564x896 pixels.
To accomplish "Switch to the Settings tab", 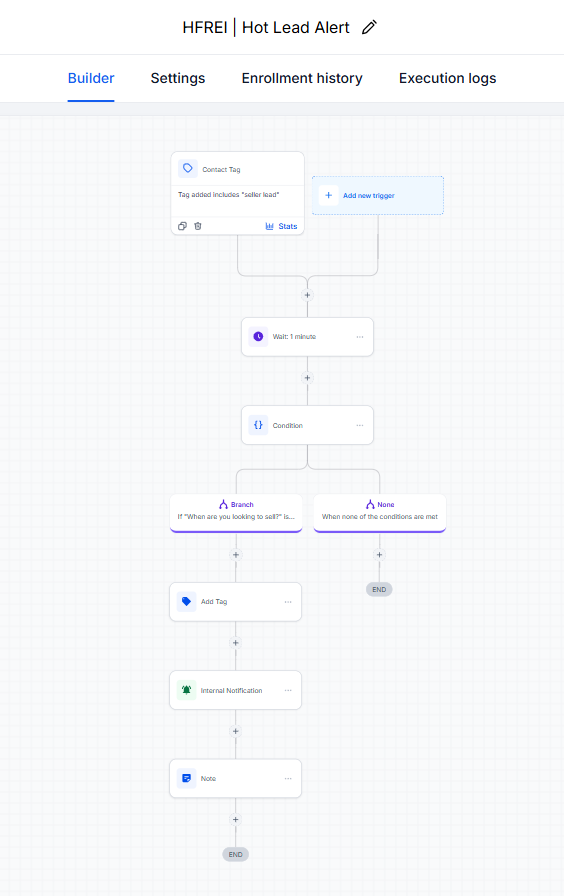I will point(178,78).
